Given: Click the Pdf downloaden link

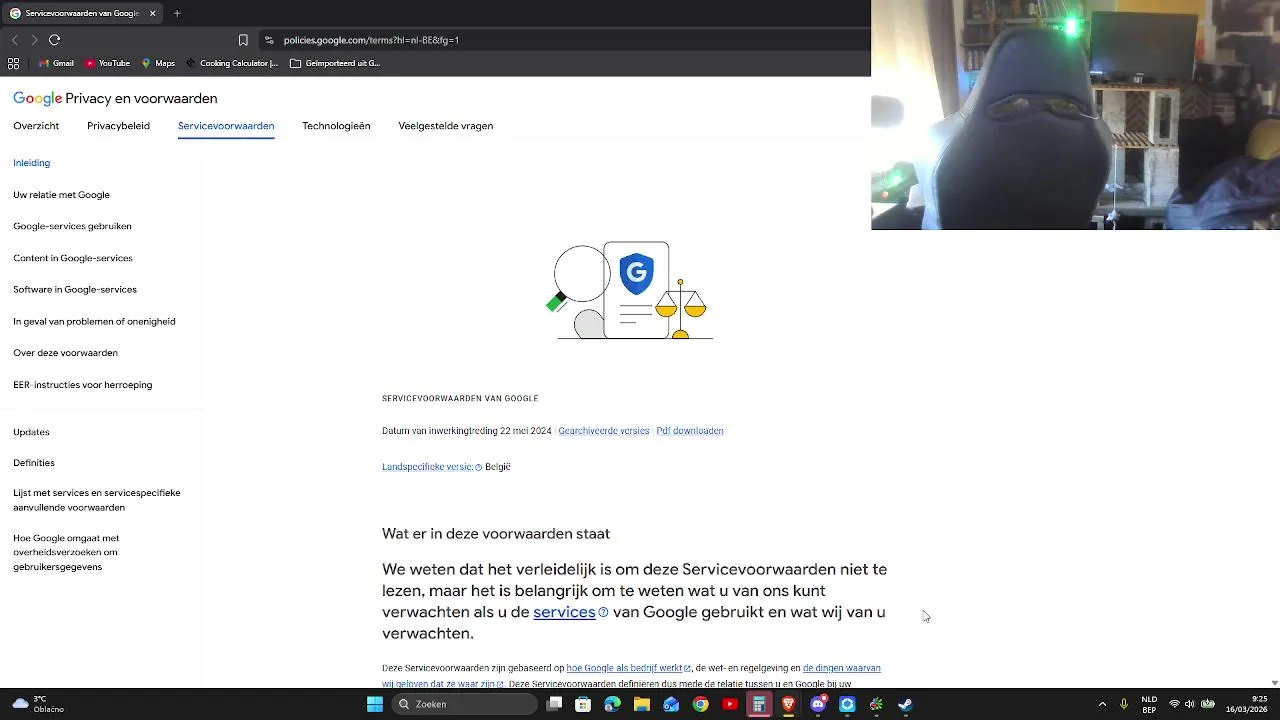Looking at the screenshot, I should tap(690, 431).
